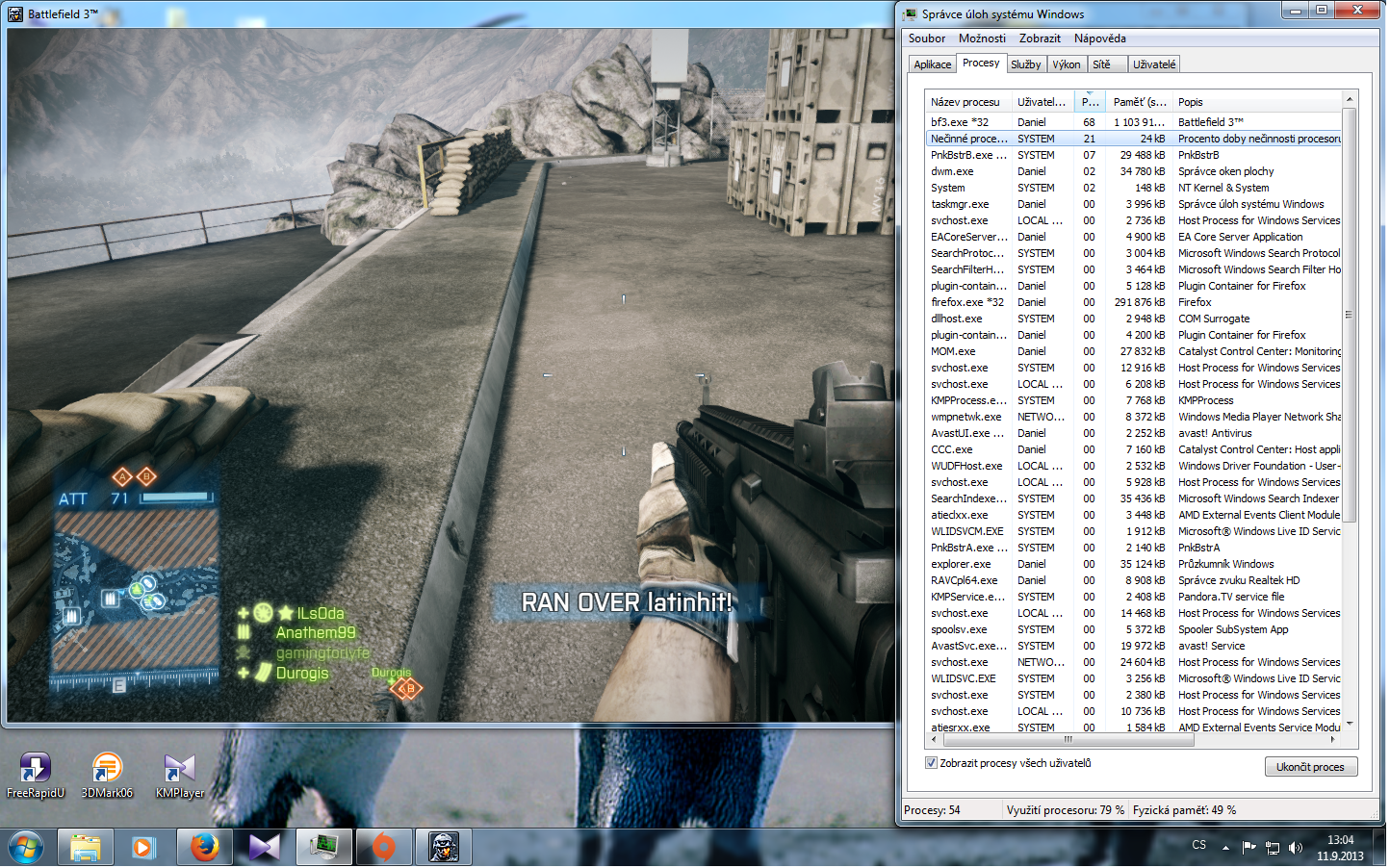This screenshot has height=868, width=1390.
Task: Sort by the 'Popis' column header
Action: (1257, 102)
